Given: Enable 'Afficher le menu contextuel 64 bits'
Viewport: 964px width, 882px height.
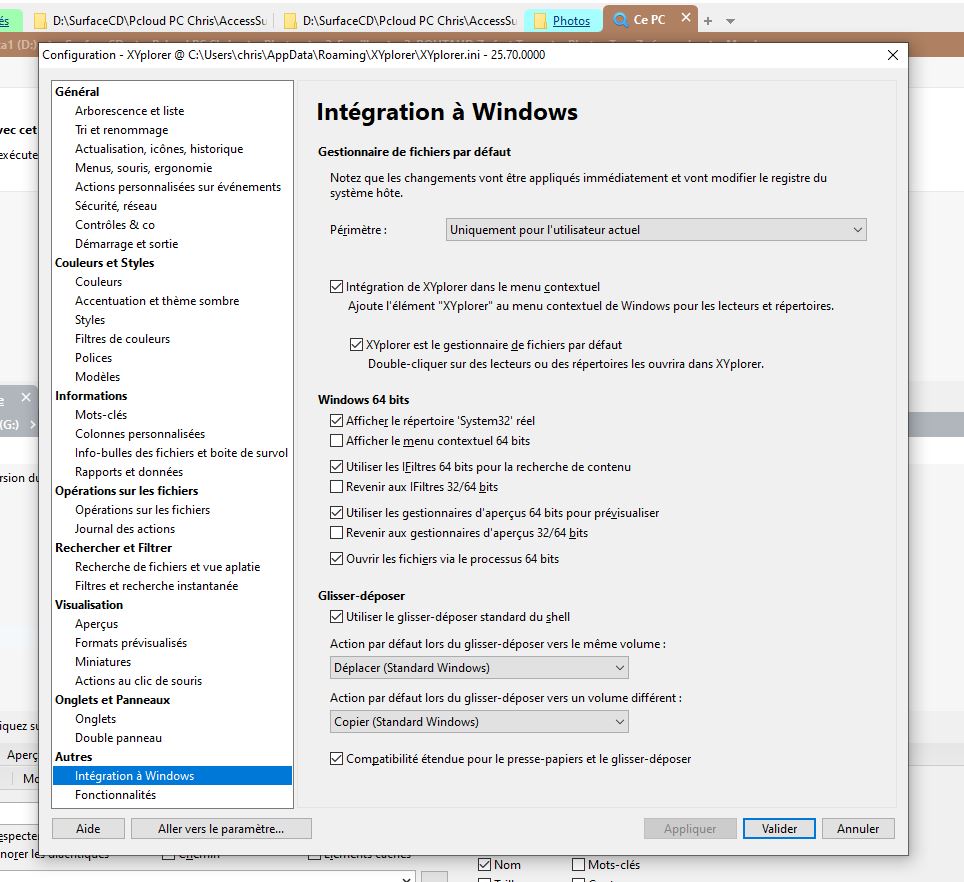Looking at the screenshot, I should coord(338,440).
